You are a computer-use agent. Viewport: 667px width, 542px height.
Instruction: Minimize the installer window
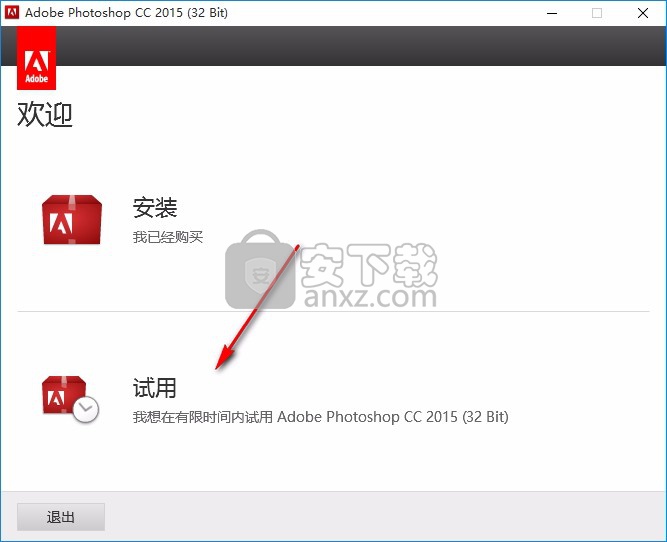pos(552,13)
